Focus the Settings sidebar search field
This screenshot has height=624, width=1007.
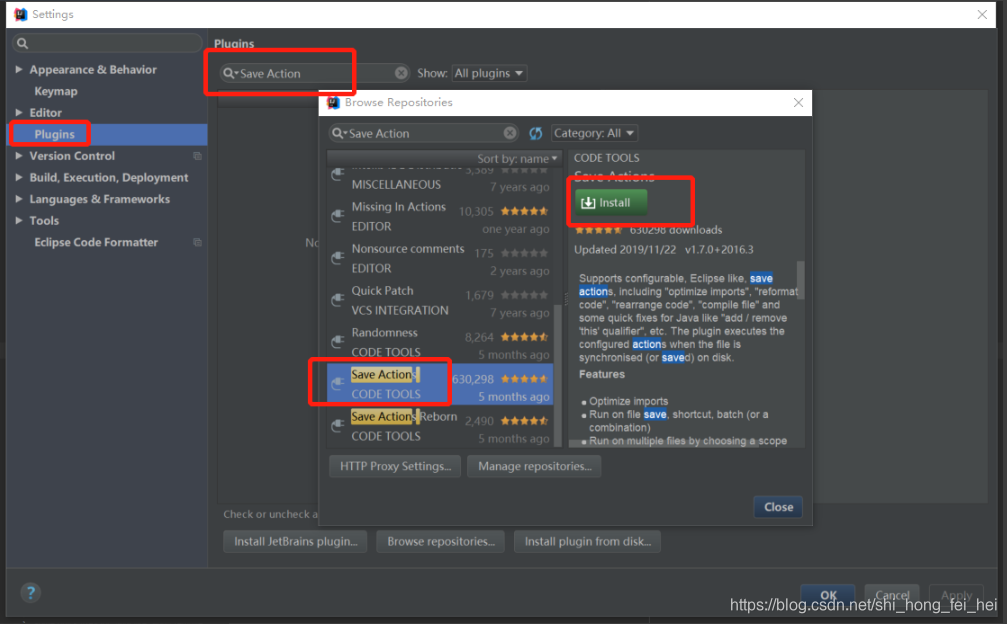[x=107, y=43]
